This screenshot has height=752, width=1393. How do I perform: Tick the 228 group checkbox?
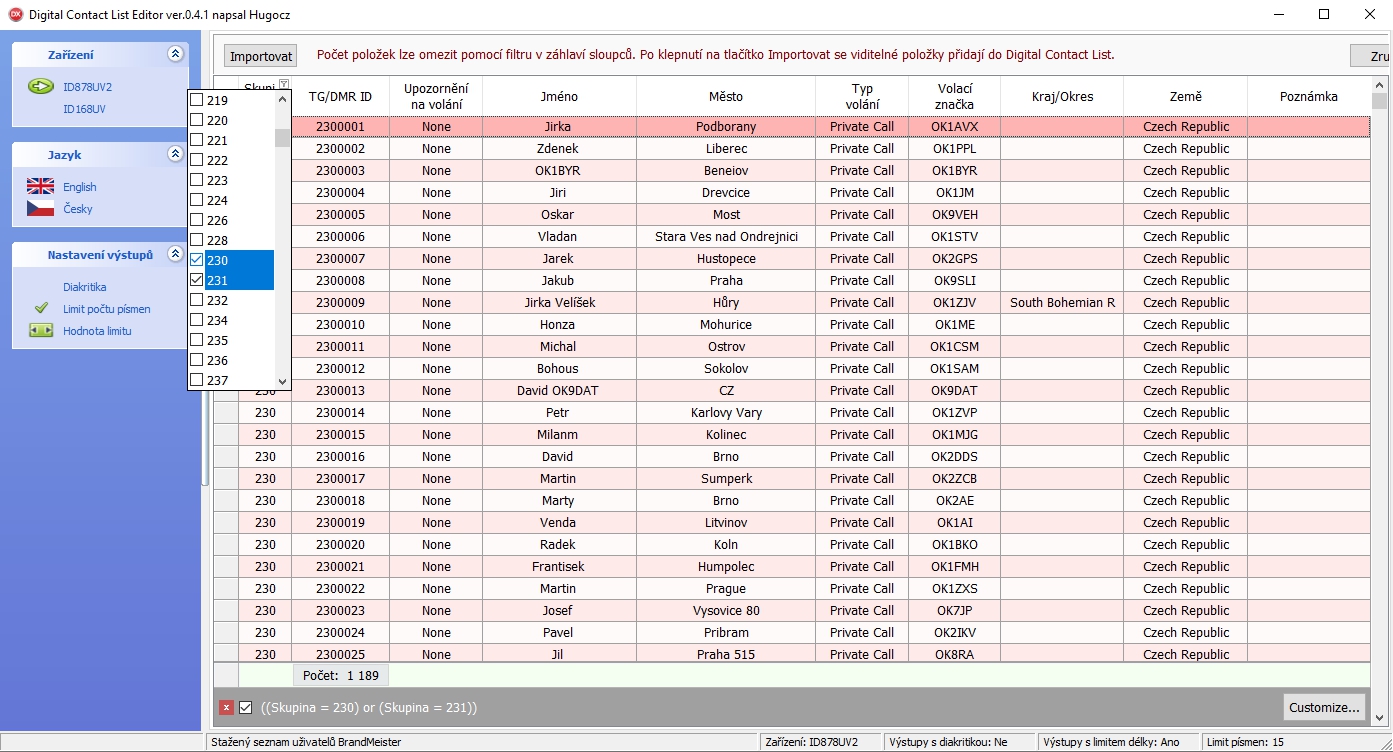tap(197, 240)
